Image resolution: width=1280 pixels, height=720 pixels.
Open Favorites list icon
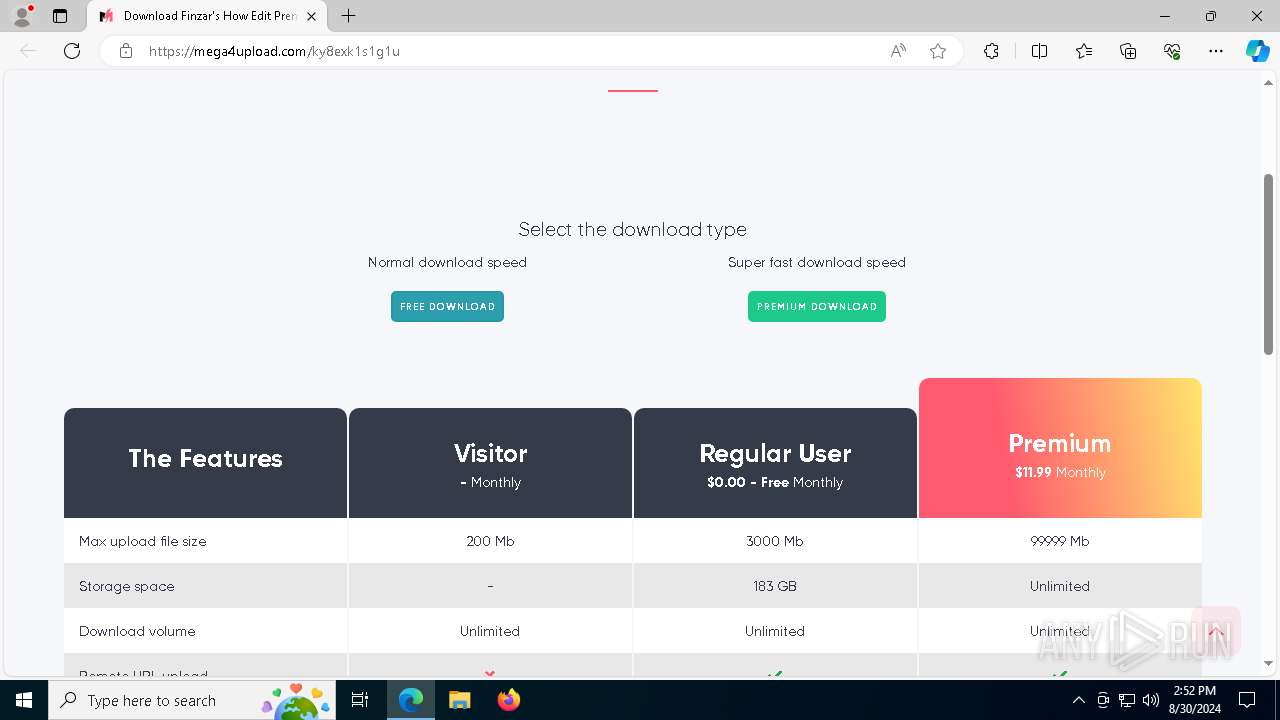[x=1084, y=51]
